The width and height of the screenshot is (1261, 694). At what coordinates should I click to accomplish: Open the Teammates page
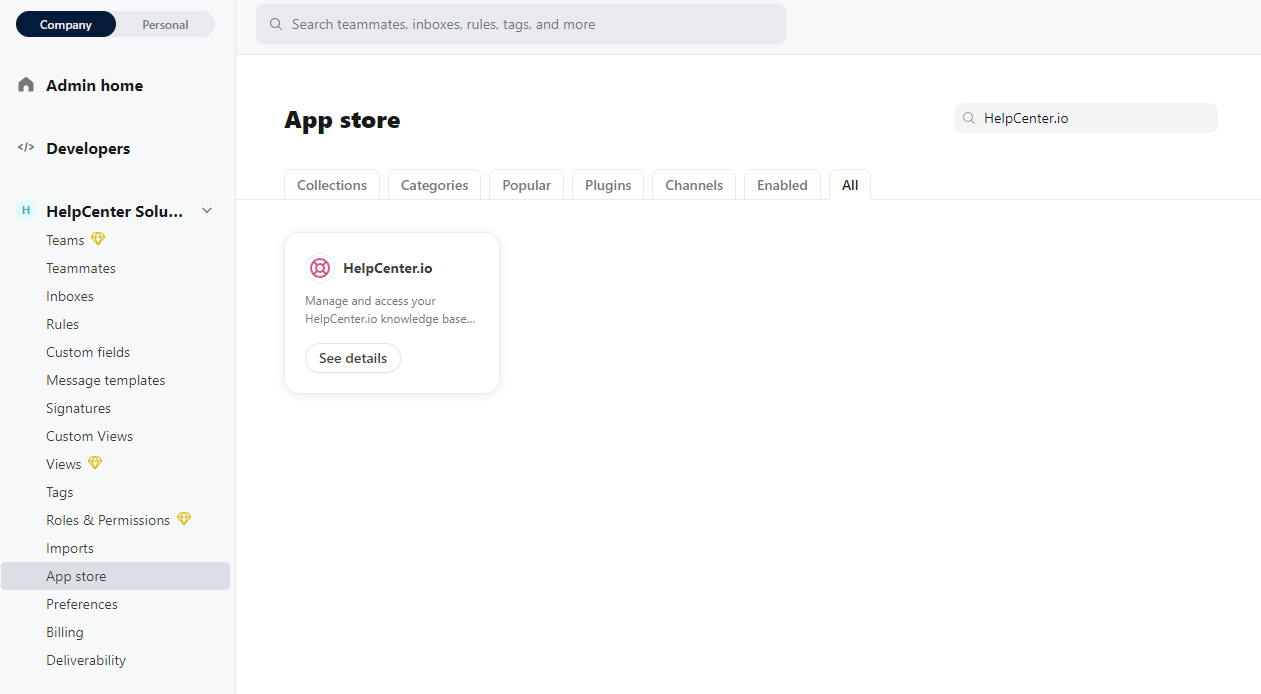click(81, 268)
